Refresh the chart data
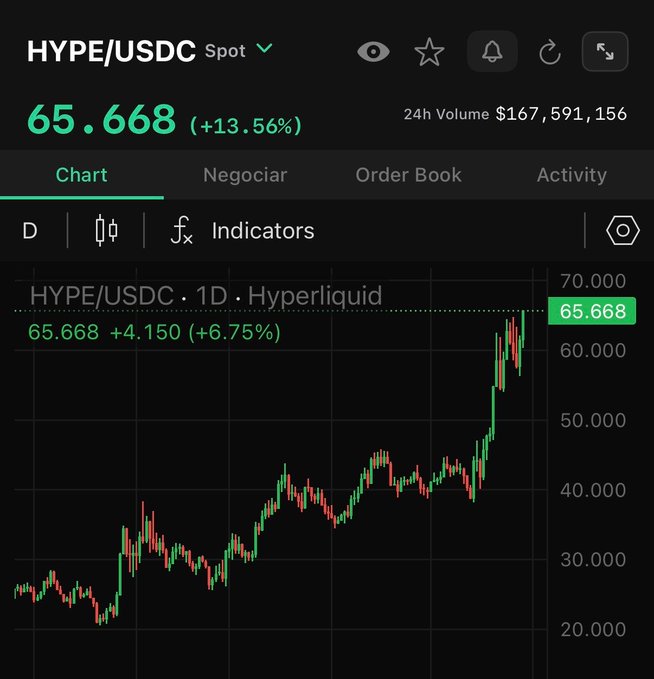Image resolution: width=654 pixels, height=679 pixels. pyautogui.click(x=550, y=52)
